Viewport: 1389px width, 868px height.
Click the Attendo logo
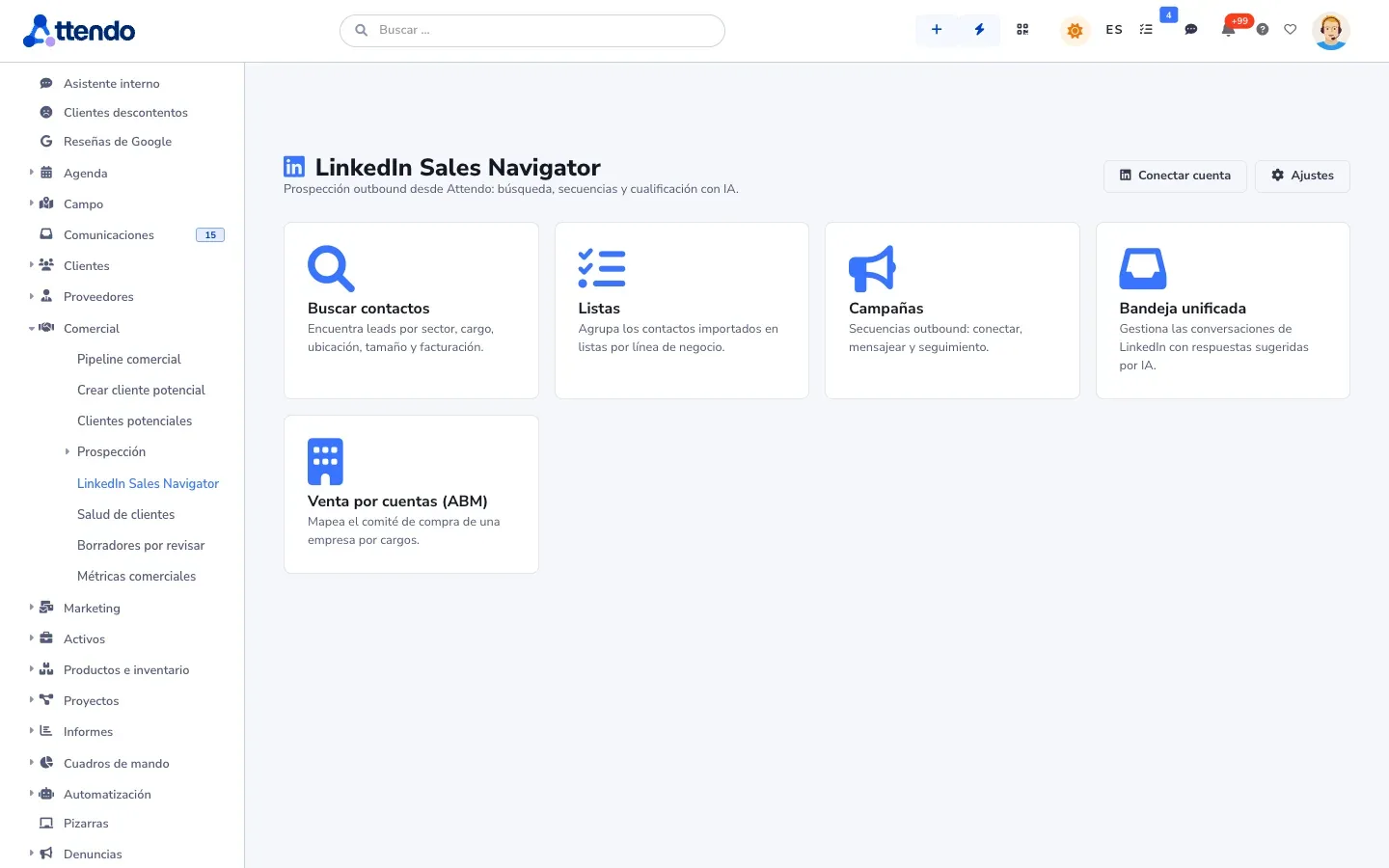coord(79,31)
